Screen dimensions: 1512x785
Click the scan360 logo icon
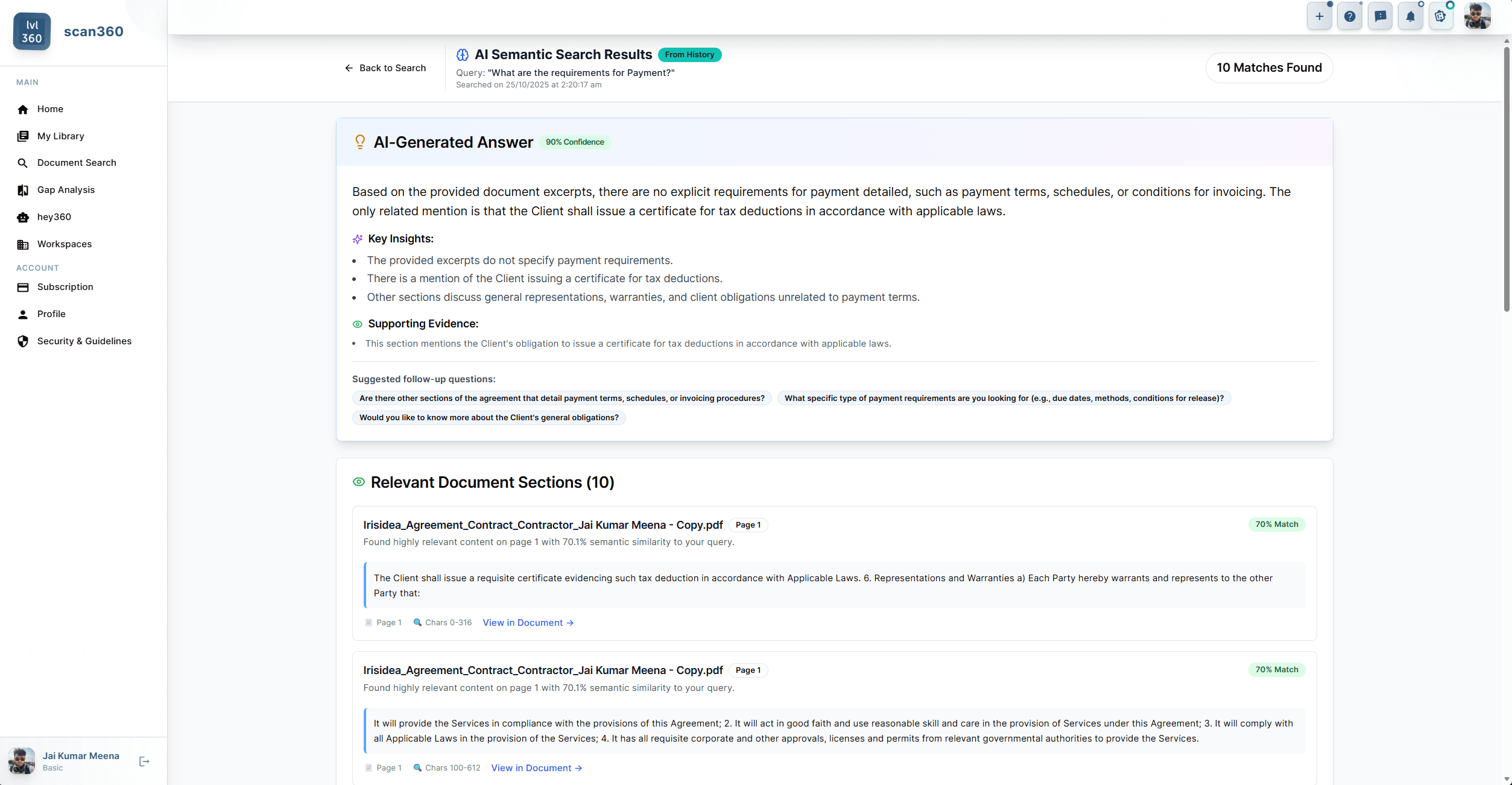[31, 31]
